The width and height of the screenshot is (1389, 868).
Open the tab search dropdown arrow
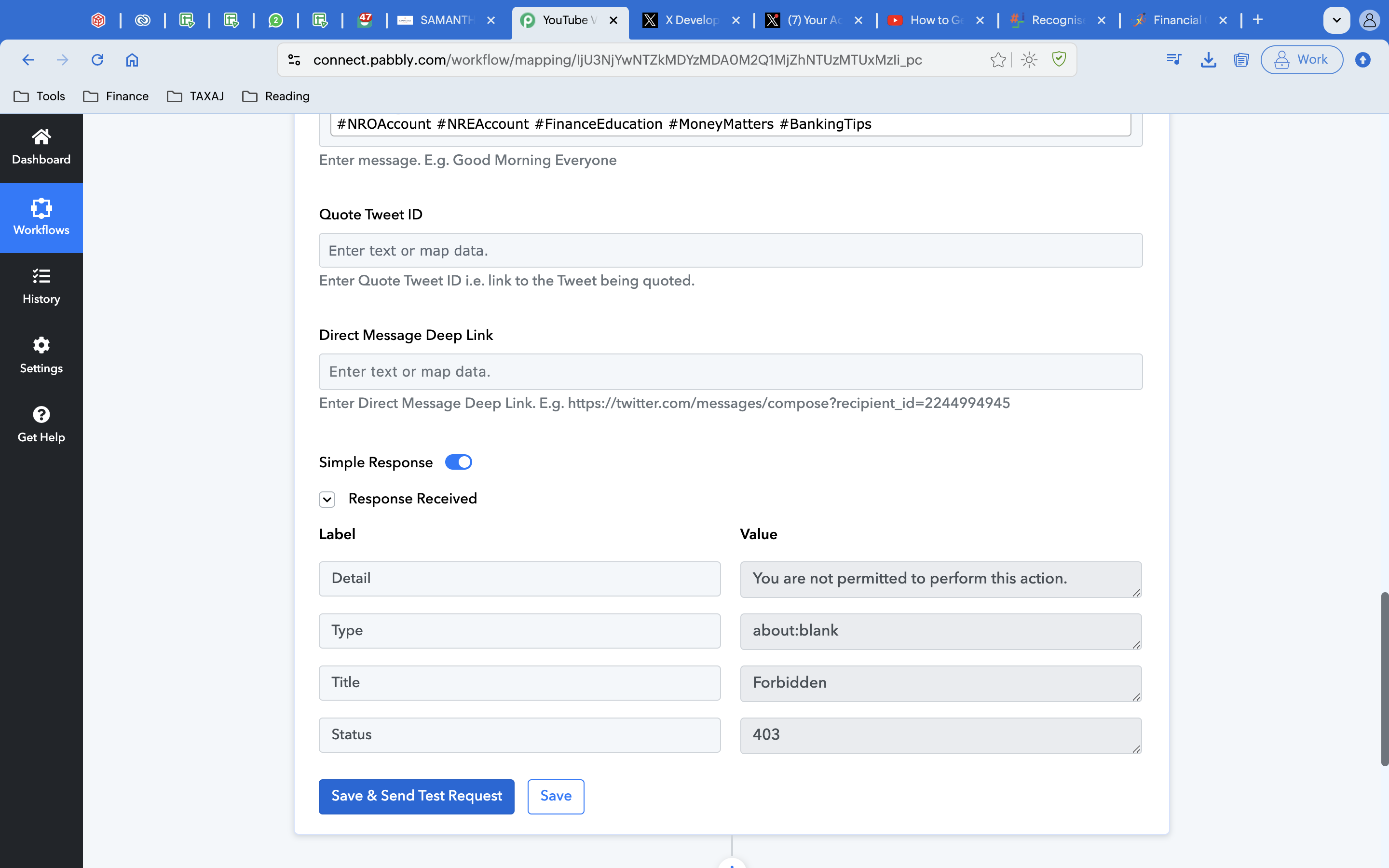[1337, 20]
